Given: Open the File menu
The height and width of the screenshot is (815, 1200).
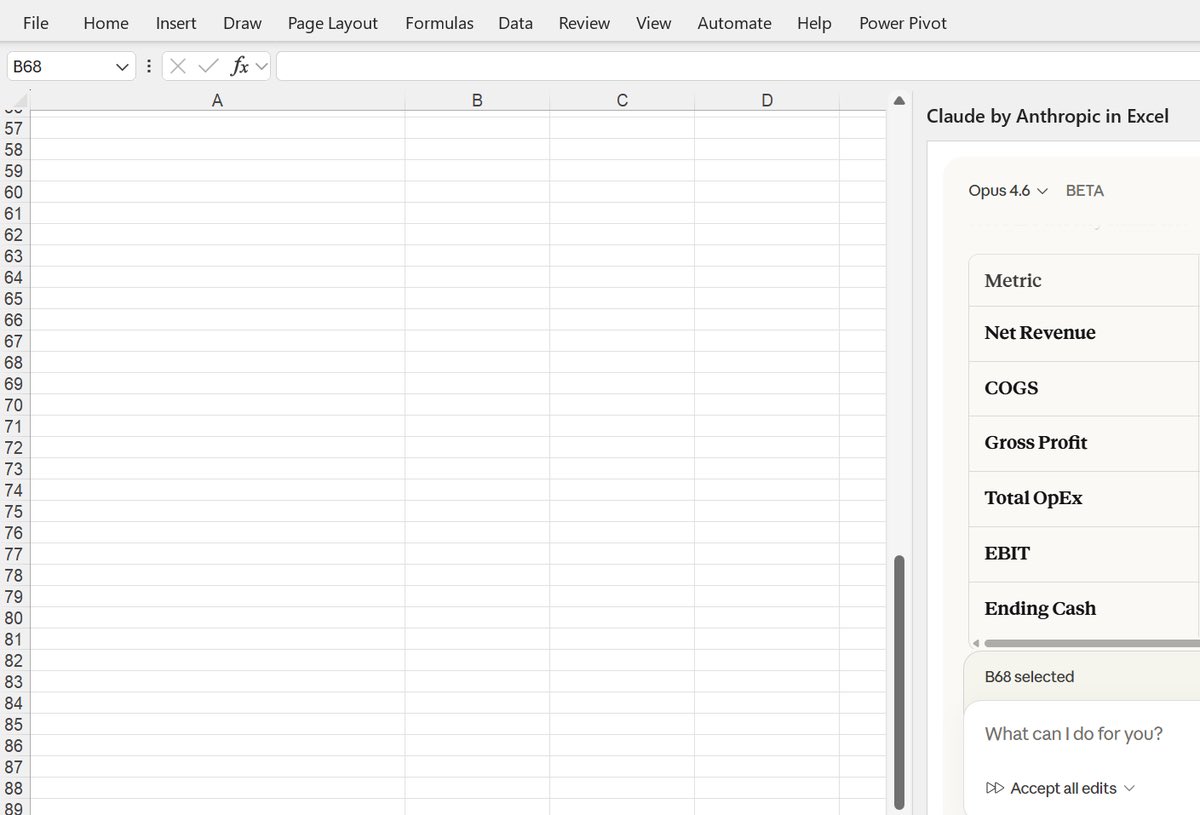Looking at the screenshot, I should (35, 22).
